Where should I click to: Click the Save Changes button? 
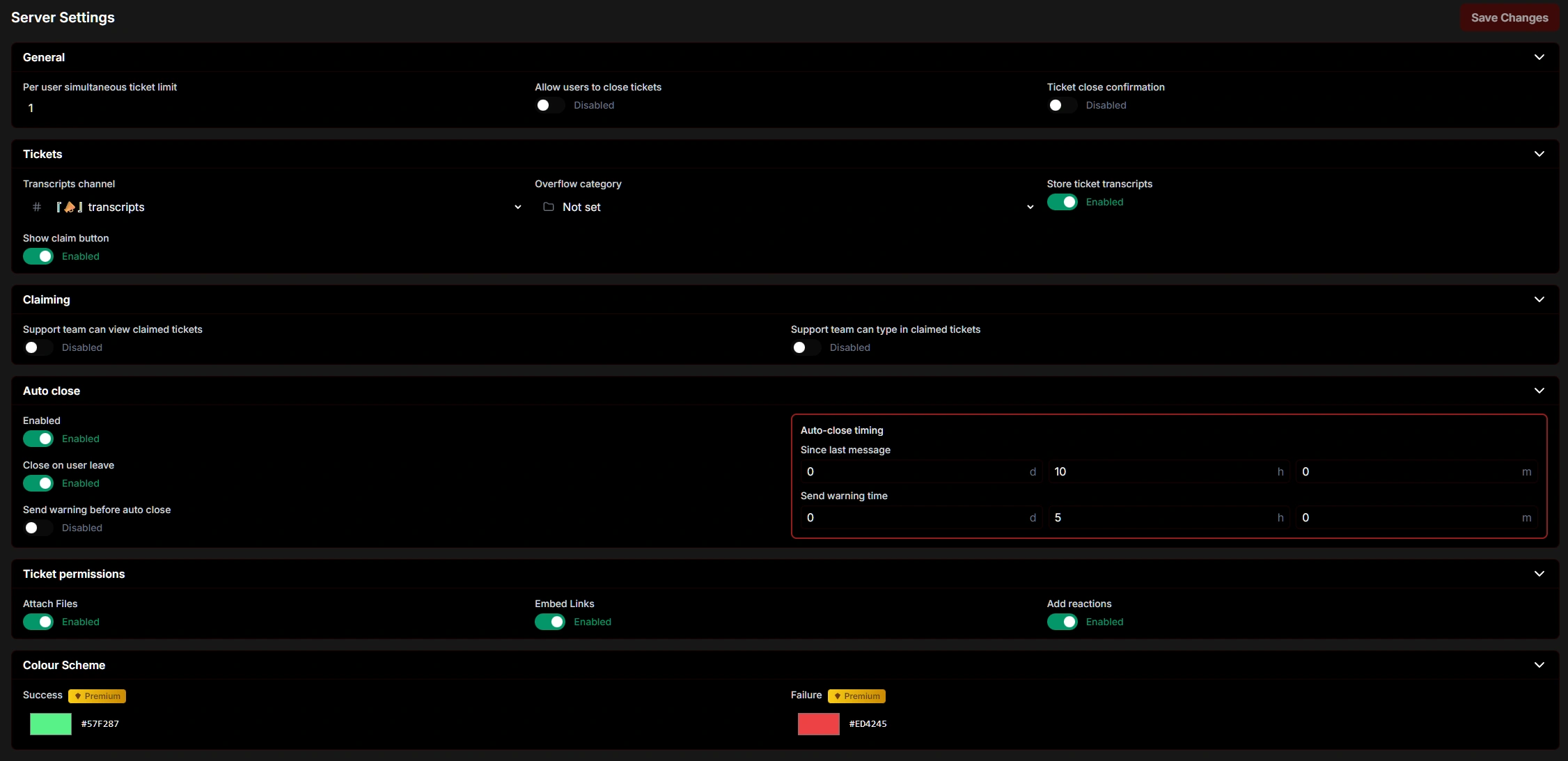(x=1509, y=17)
